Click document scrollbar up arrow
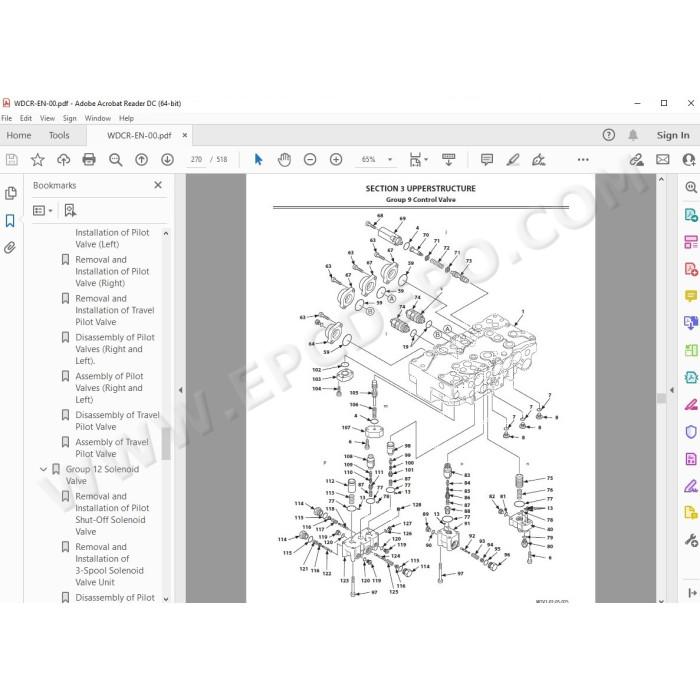The height and width of the screenshot is (700, 700). [662, 179]
